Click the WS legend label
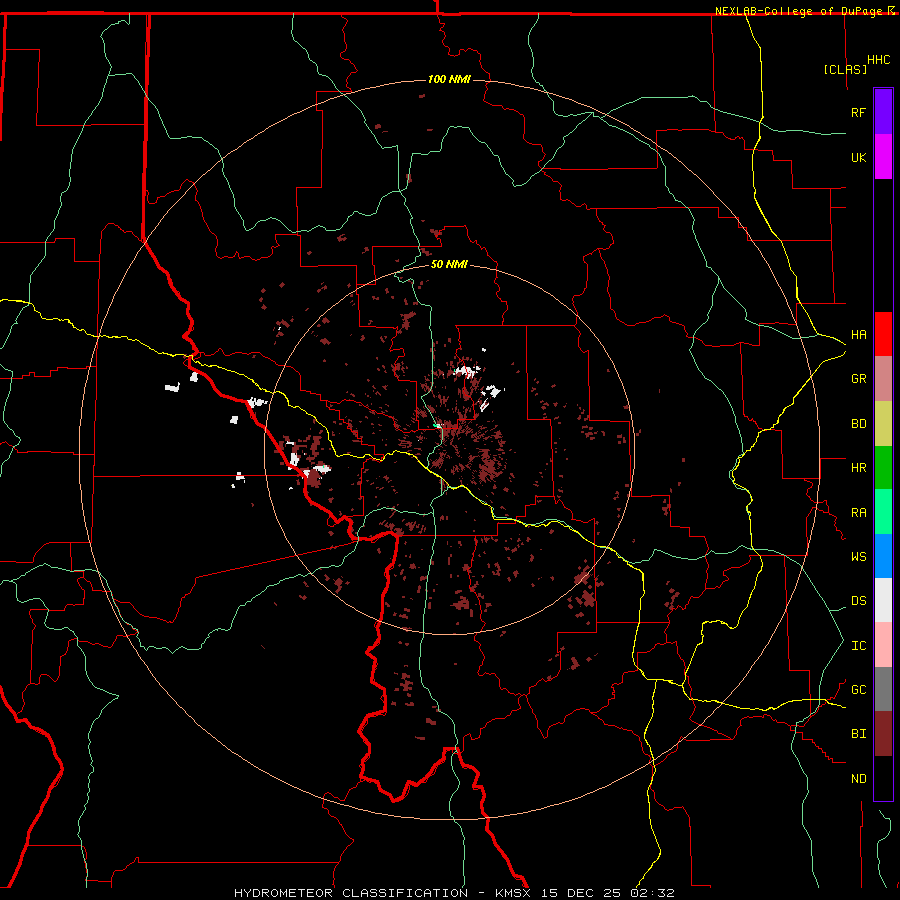900x900 pixels. tap(858, 557)
